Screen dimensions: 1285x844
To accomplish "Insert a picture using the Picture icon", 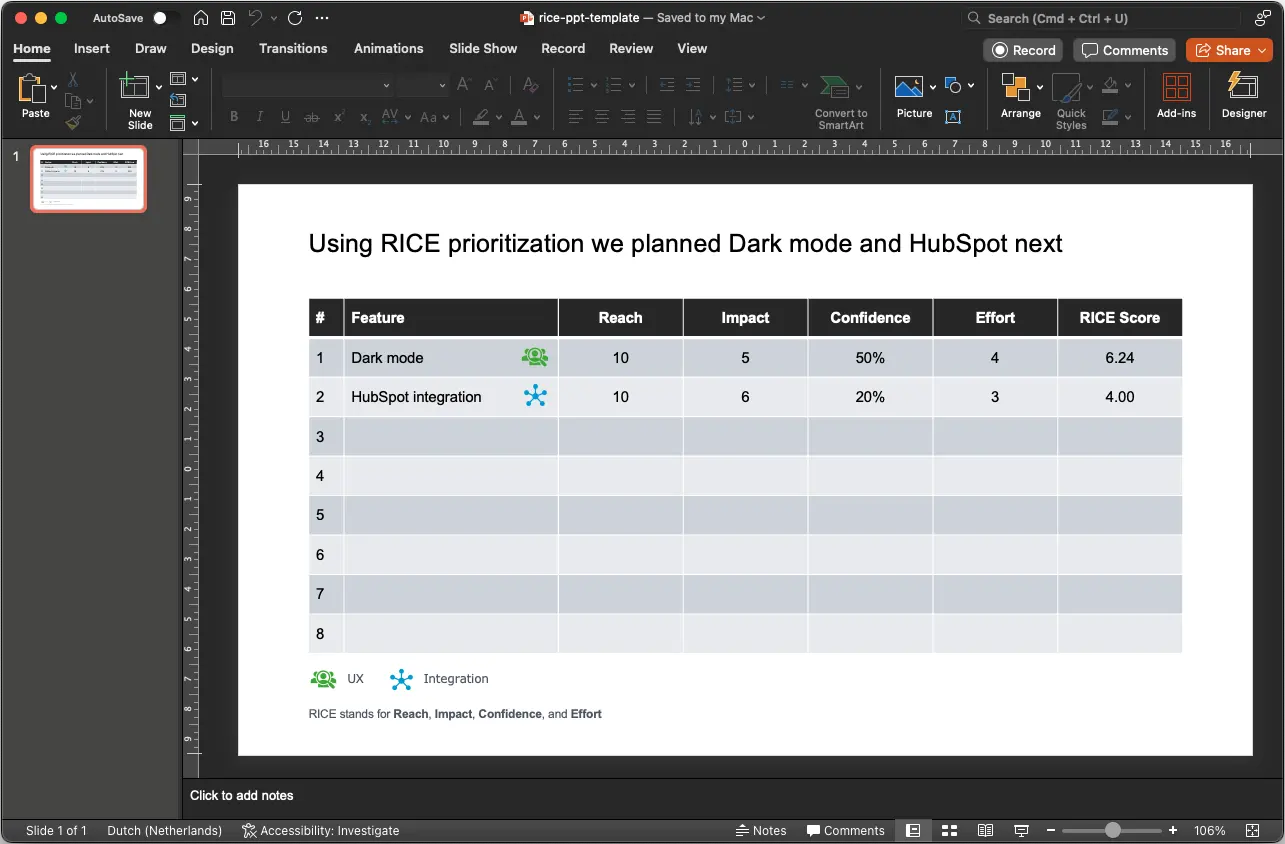I will (908, 87).
